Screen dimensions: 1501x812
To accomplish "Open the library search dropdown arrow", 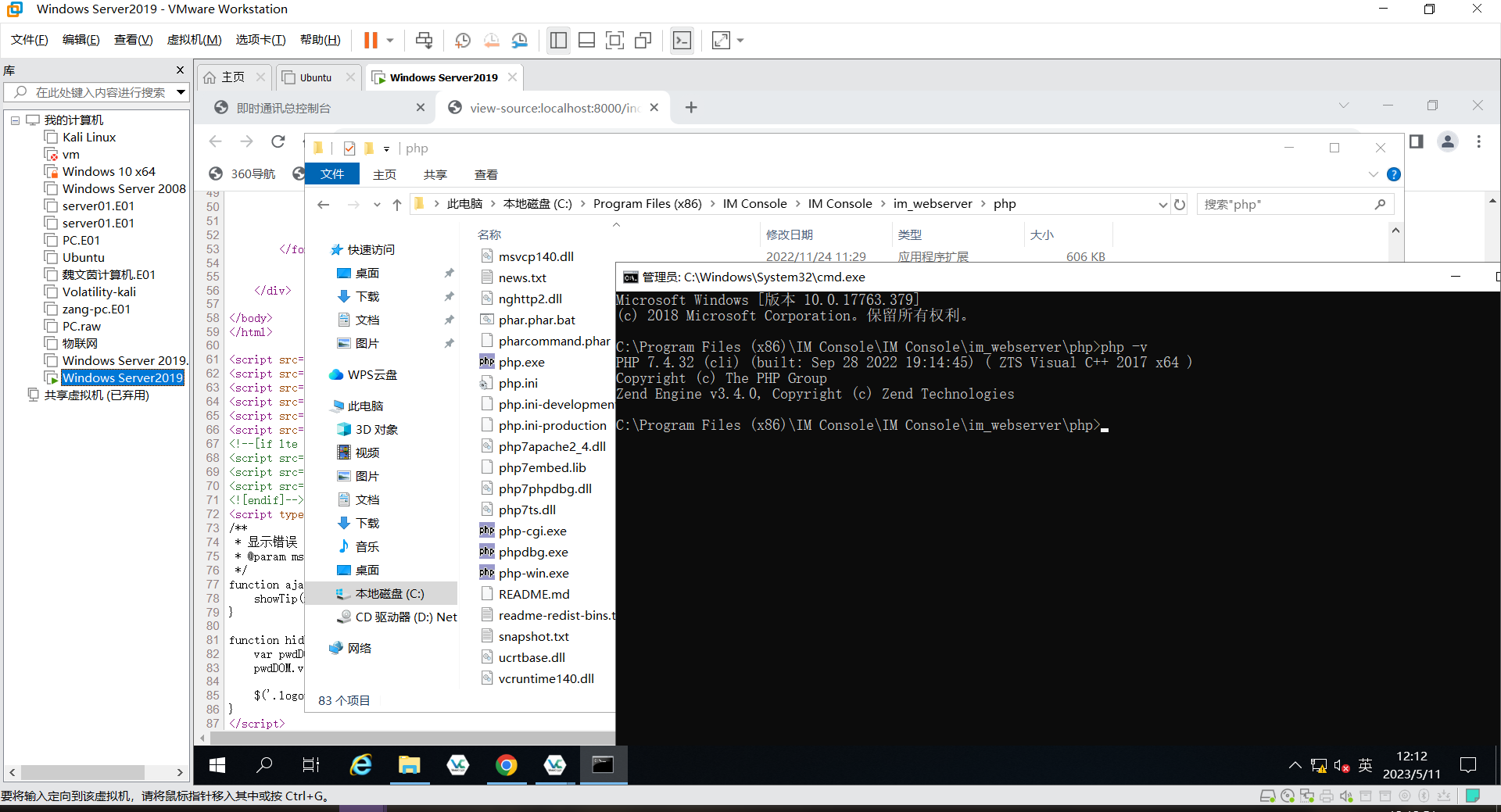I will [181, 92].
